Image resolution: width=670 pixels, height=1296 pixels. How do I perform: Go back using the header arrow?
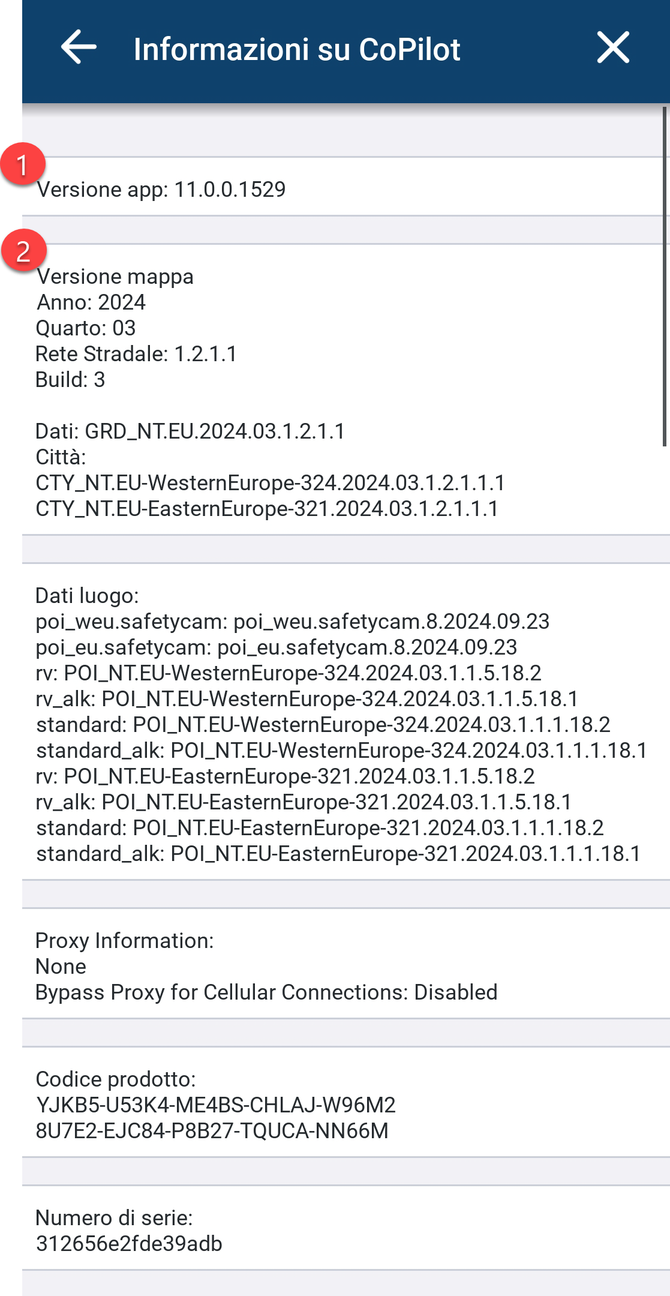click(x=78, y=48)
